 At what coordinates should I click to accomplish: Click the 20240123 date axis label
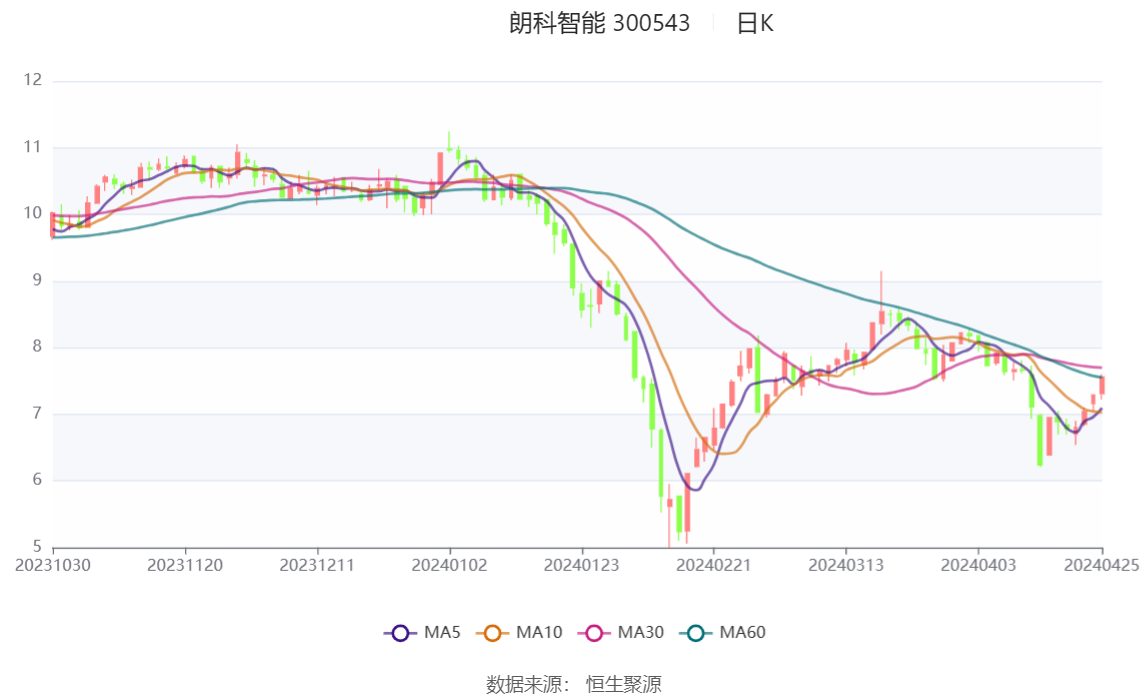(582, 566)
